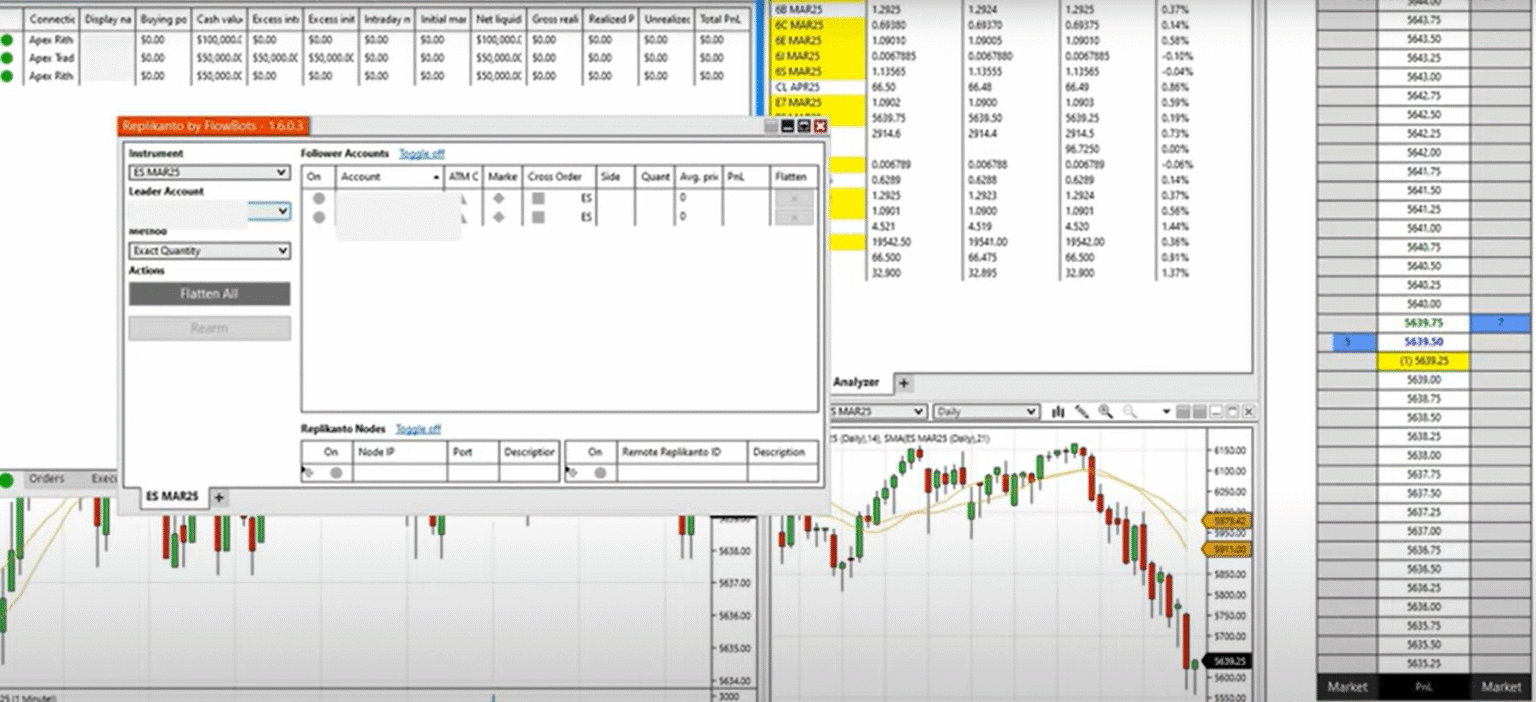The width and height of the screenshot is (1536, 702).
Task: Open the Method dropdown showing Exact Quantity
Action: tap(209, 250)
